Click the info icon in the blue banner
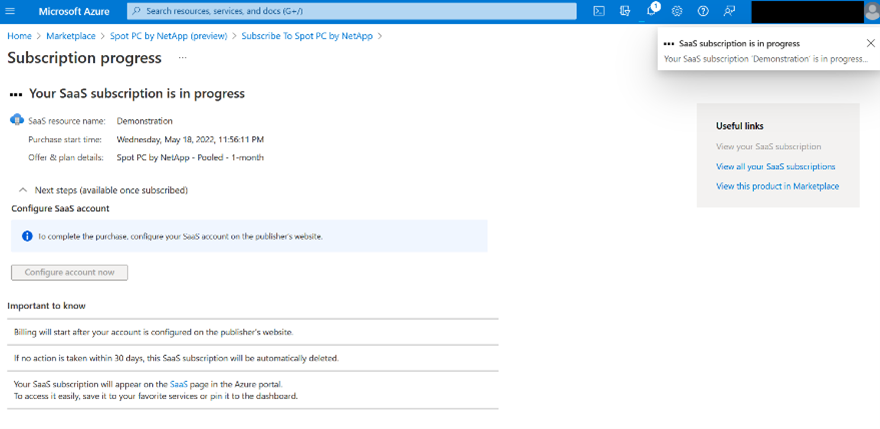Screen dimensions: 880x429 pyautogui.click(x=27, y=236)
